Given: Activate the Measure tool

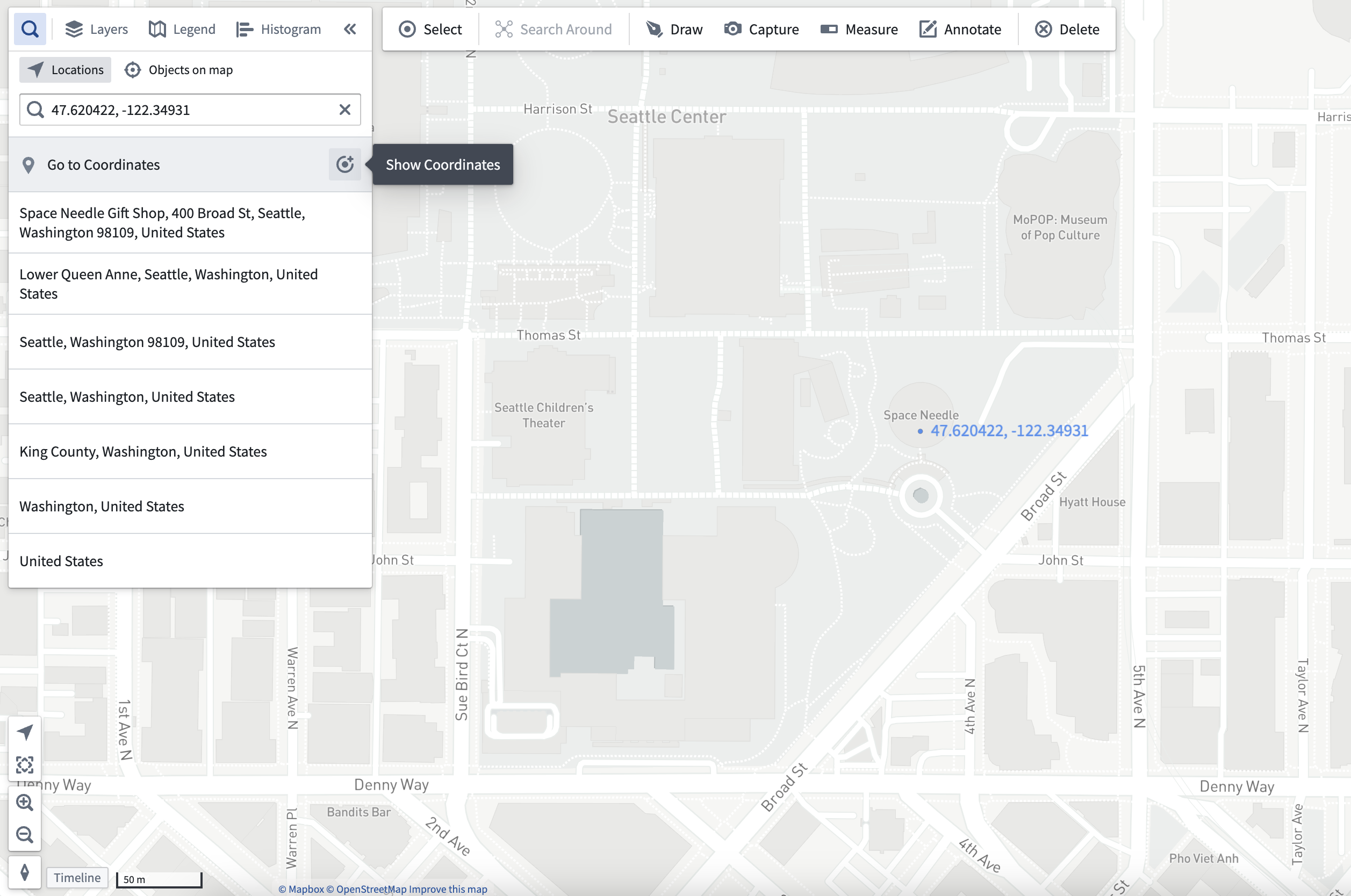Looking at the screenshot, I should click(x=859, y=29).
